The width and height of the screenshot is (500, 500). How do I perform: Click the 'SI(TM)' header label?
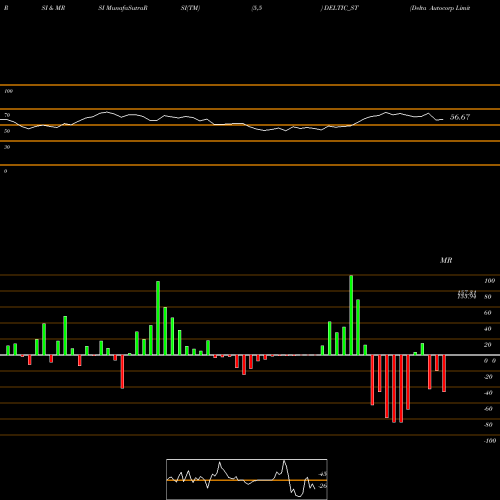(190, 8)
